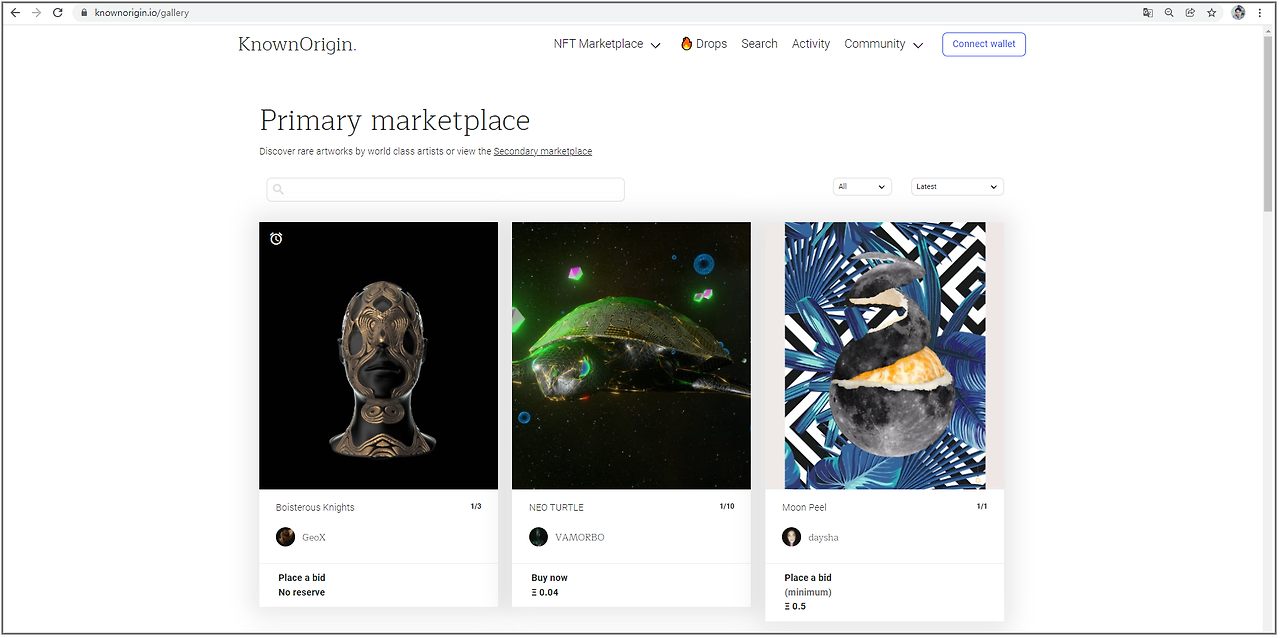Click the address bar URL knownorigin.io/gallery
Viewport: 1280px width, 638px height.
click(x=142, y=13)
